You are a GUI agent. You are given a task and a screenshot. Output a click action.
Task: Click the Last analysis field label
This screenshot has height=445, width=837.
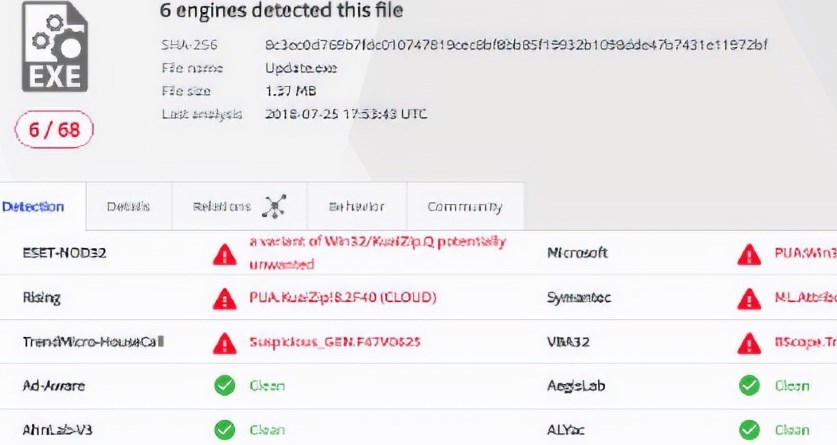tap(202, 114)
